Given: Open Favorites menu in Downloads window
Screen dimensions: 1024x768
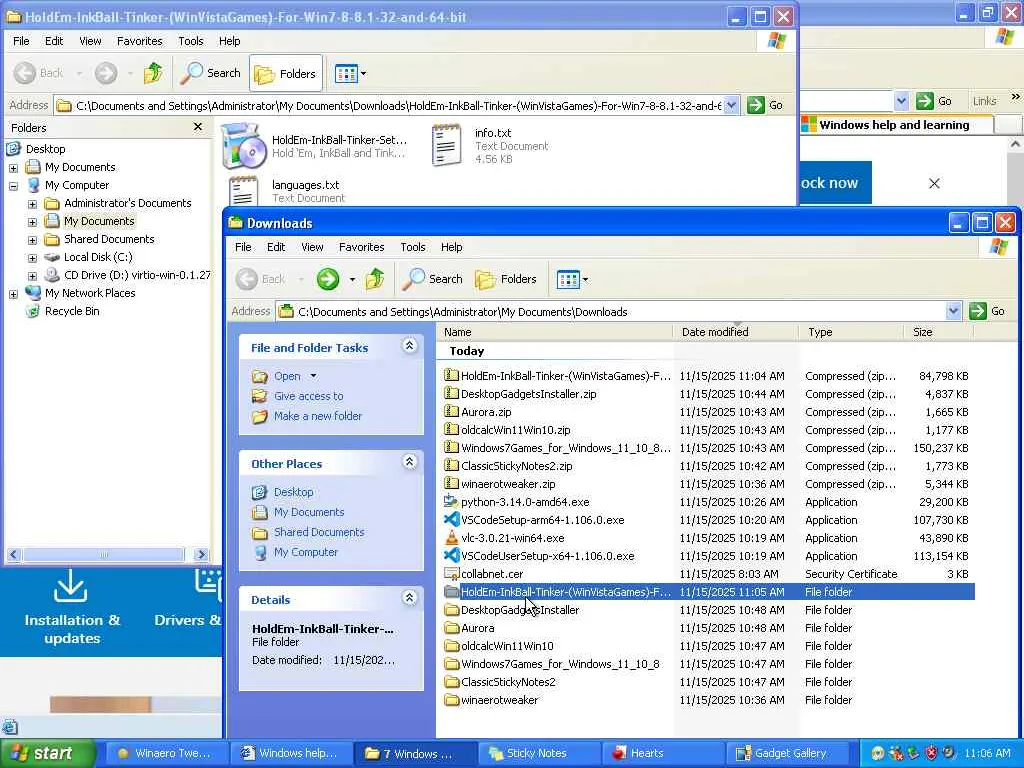Looking at the screenshot, I should pyautogui.click(x=361, y=247).
